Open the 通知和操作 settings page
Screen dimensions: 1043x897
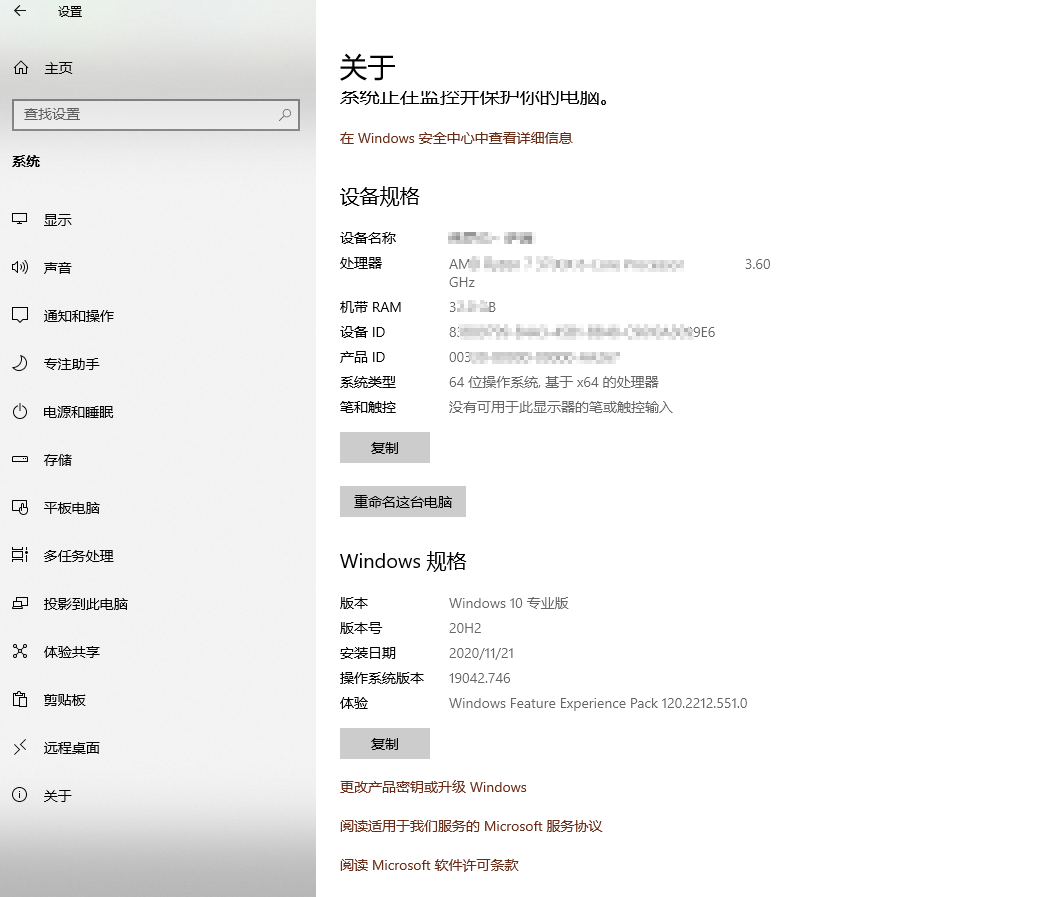[x=158, y=315]
